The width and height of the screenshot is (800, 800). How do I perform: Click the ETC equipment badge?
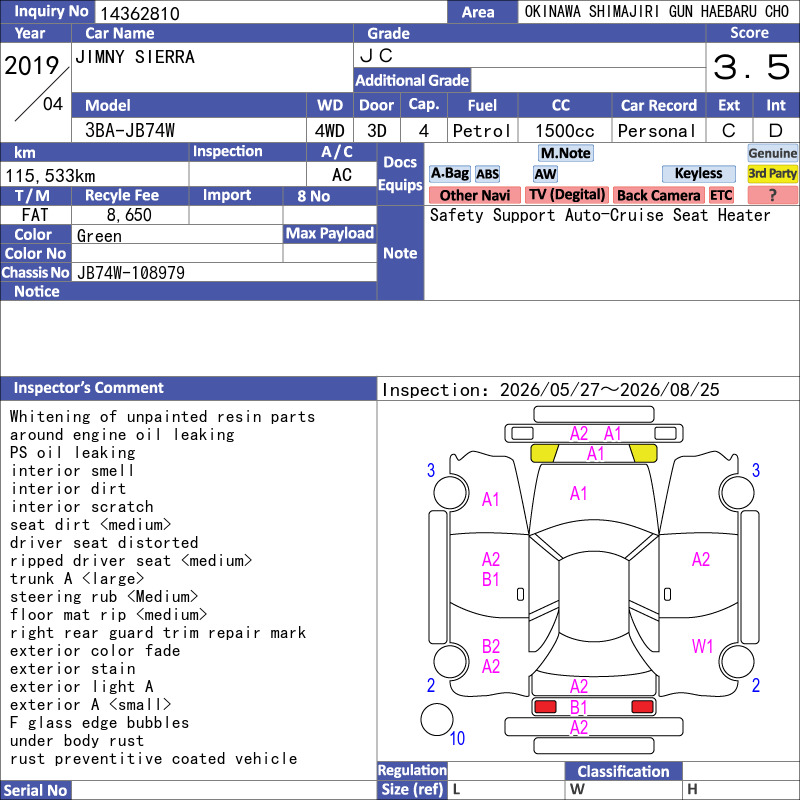click(x=721, y=195)
